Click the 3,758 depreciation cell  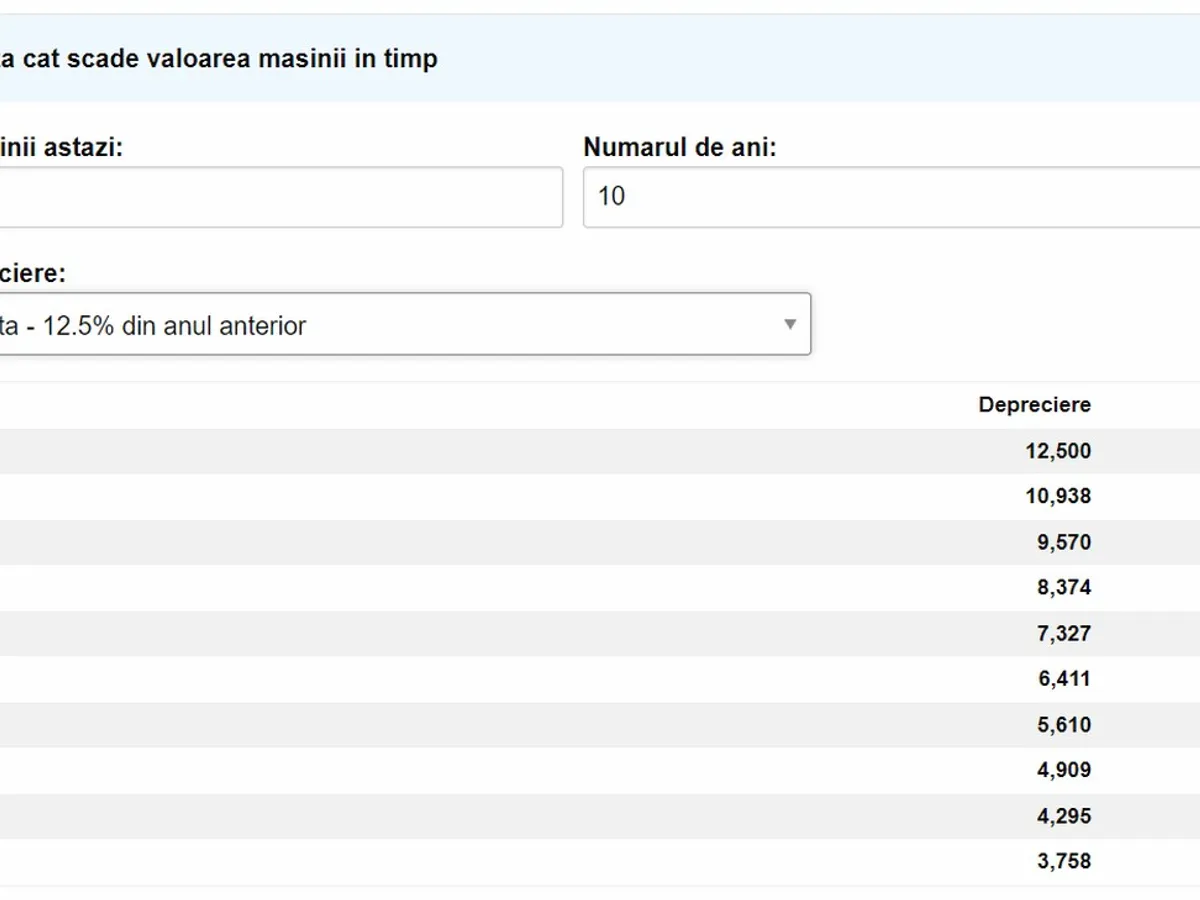point(1063,861)
